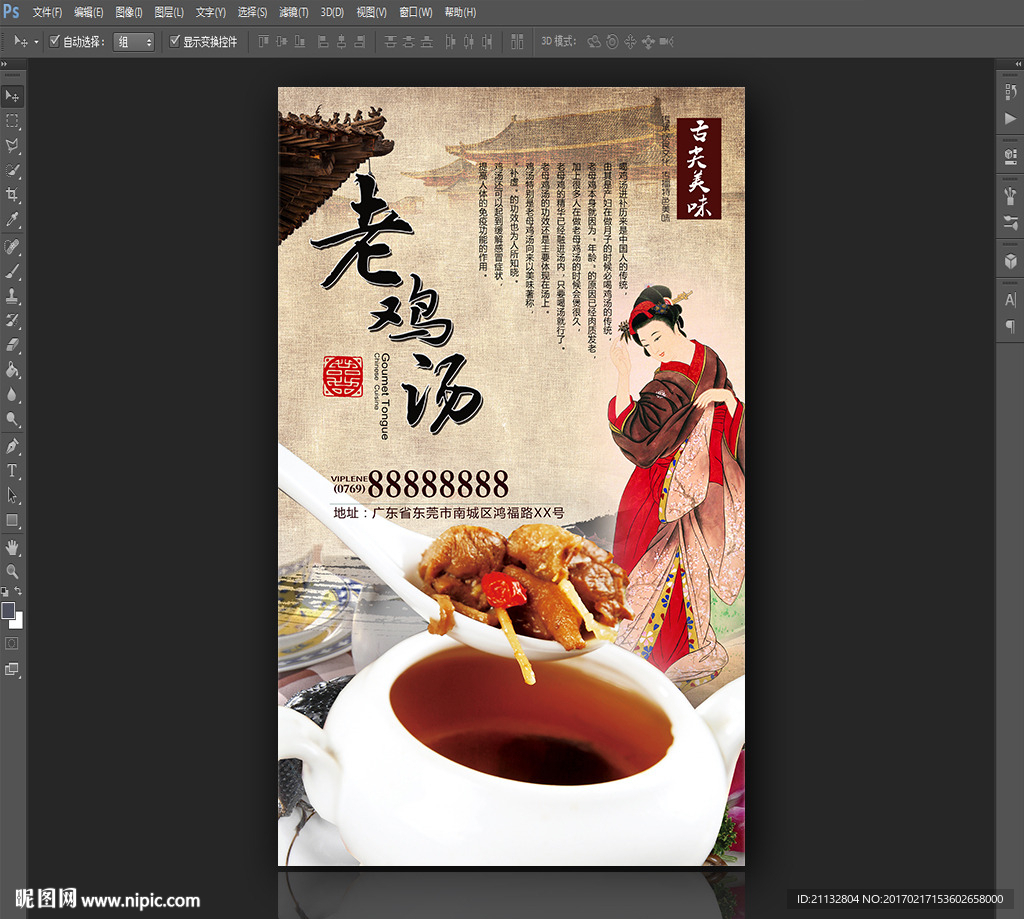The image size is (1024, 919).
Task: Select the Hand tool
Action: [x=12, y=547]
